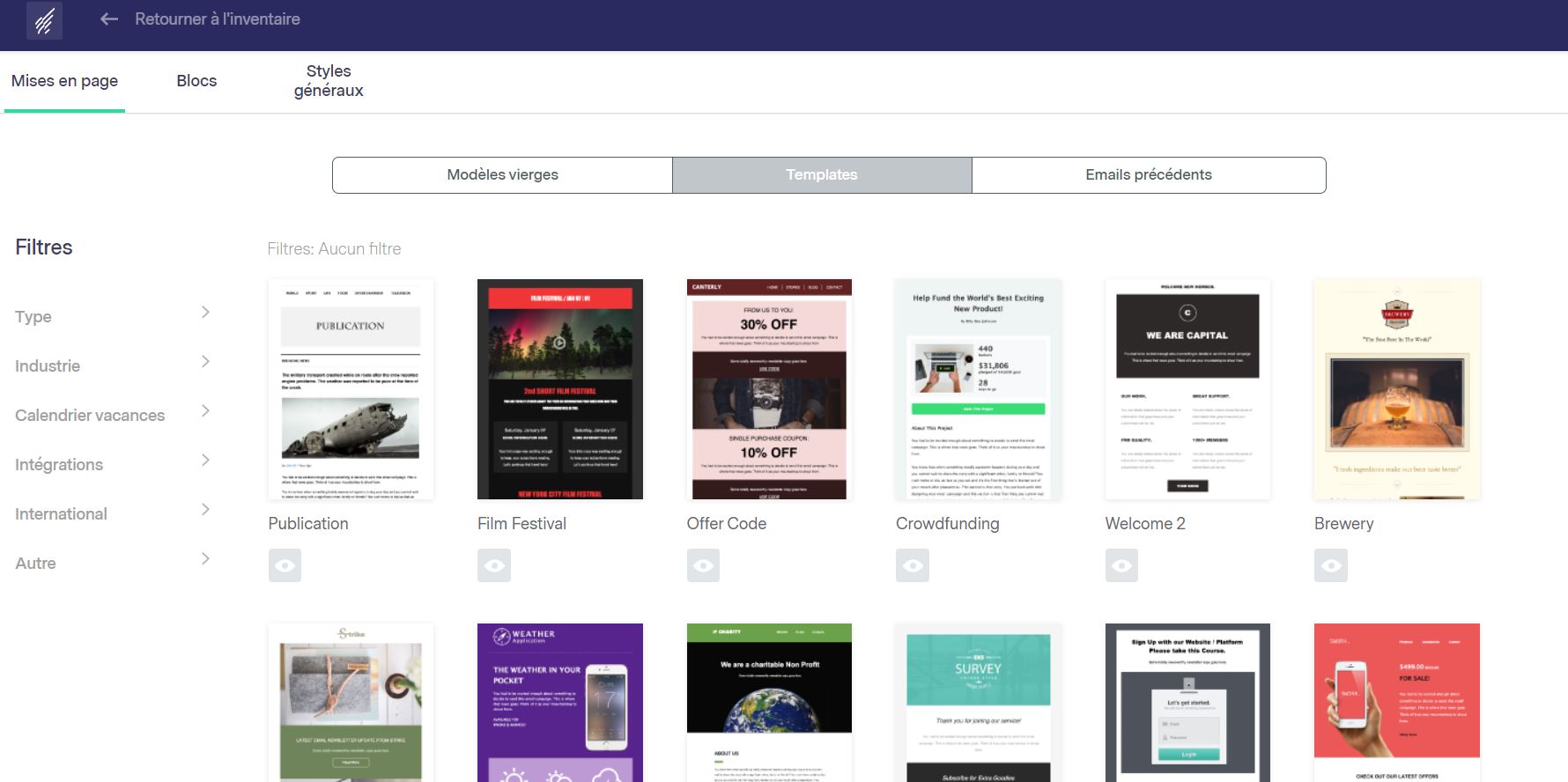Open the Calendrier vacances filter
Image resolution: width=1568 pixels, height=782 pixels.
tap(205, 411)
